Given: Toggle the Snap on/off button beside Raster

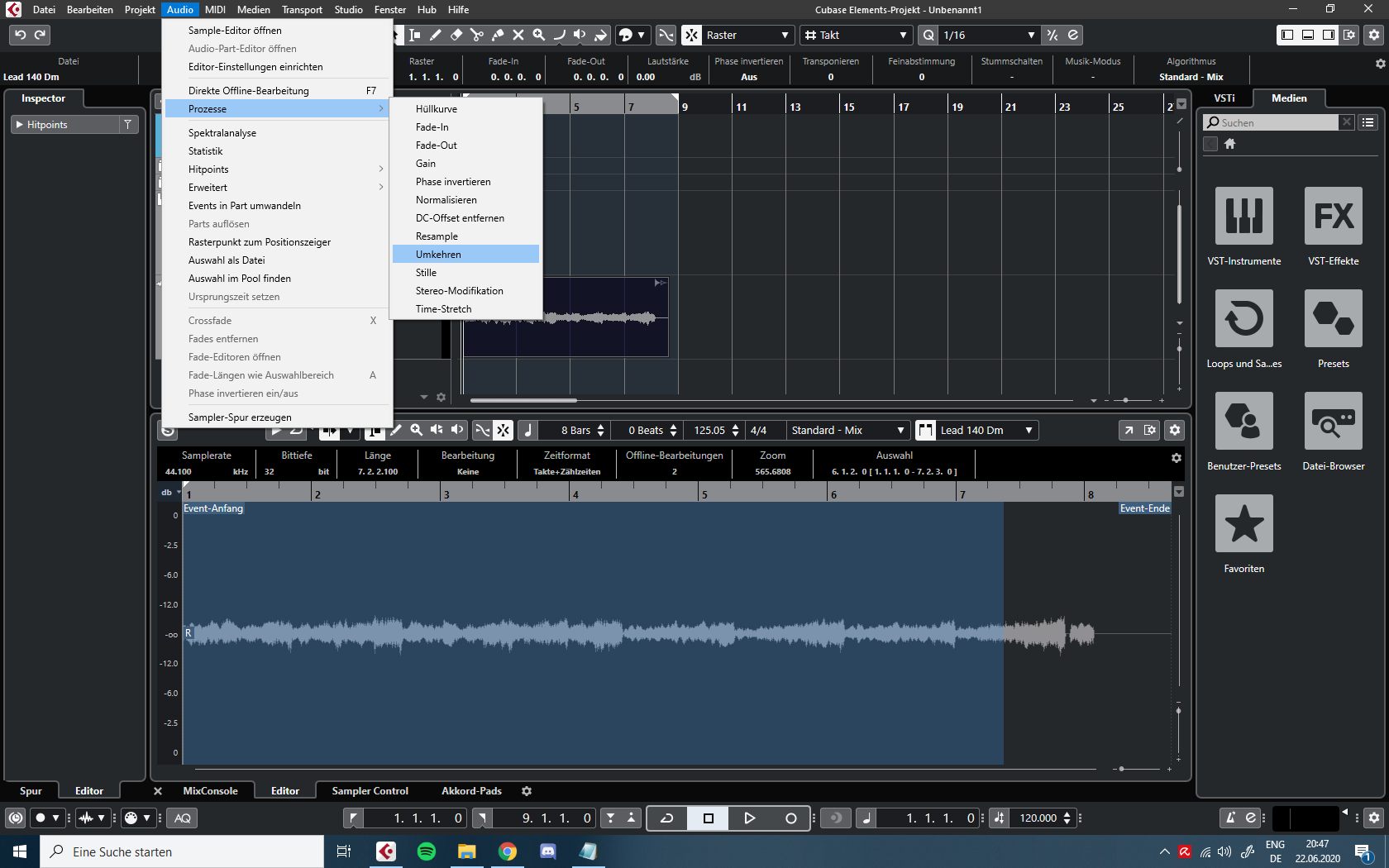Looking at the screenshot, I should (x=691, y=35).
